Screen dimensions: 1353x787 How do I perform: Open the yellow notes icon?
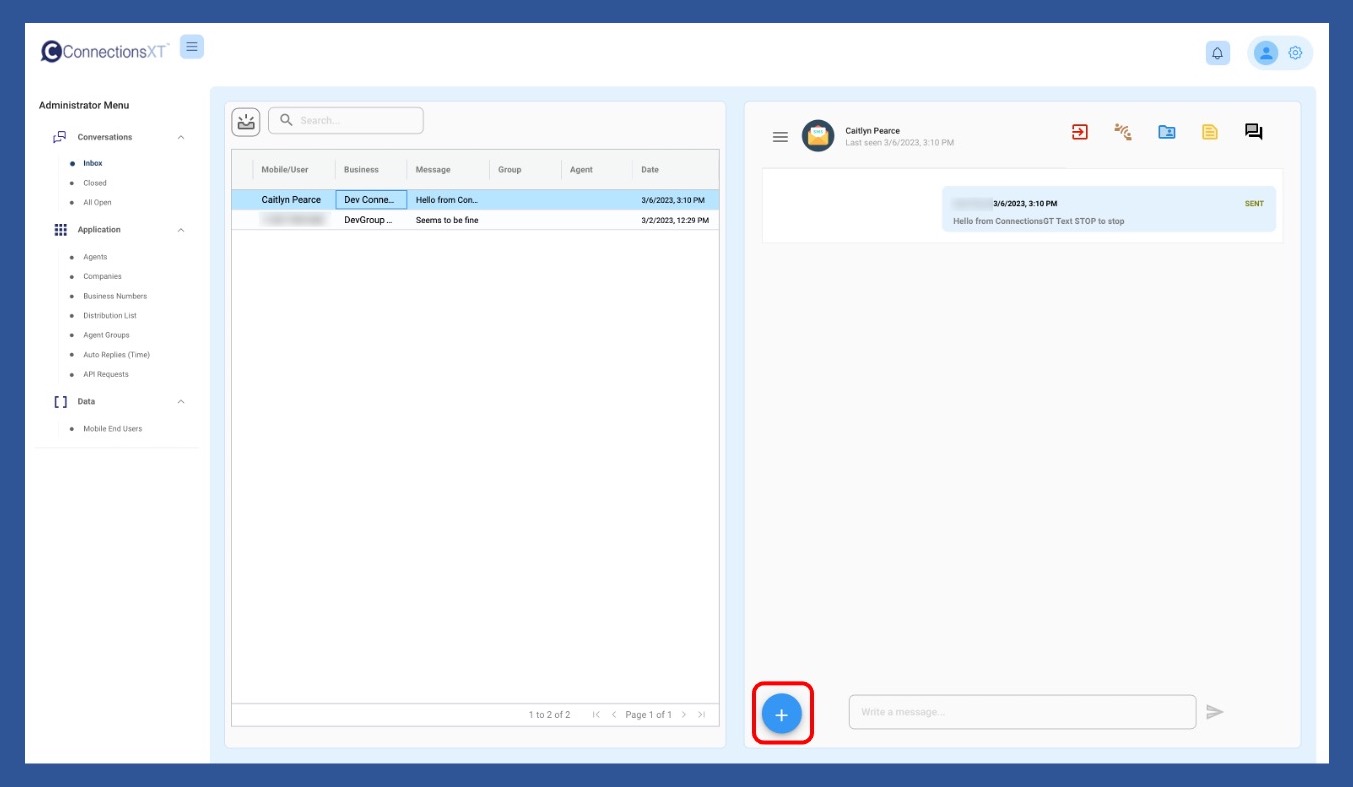pos(1210,132)
